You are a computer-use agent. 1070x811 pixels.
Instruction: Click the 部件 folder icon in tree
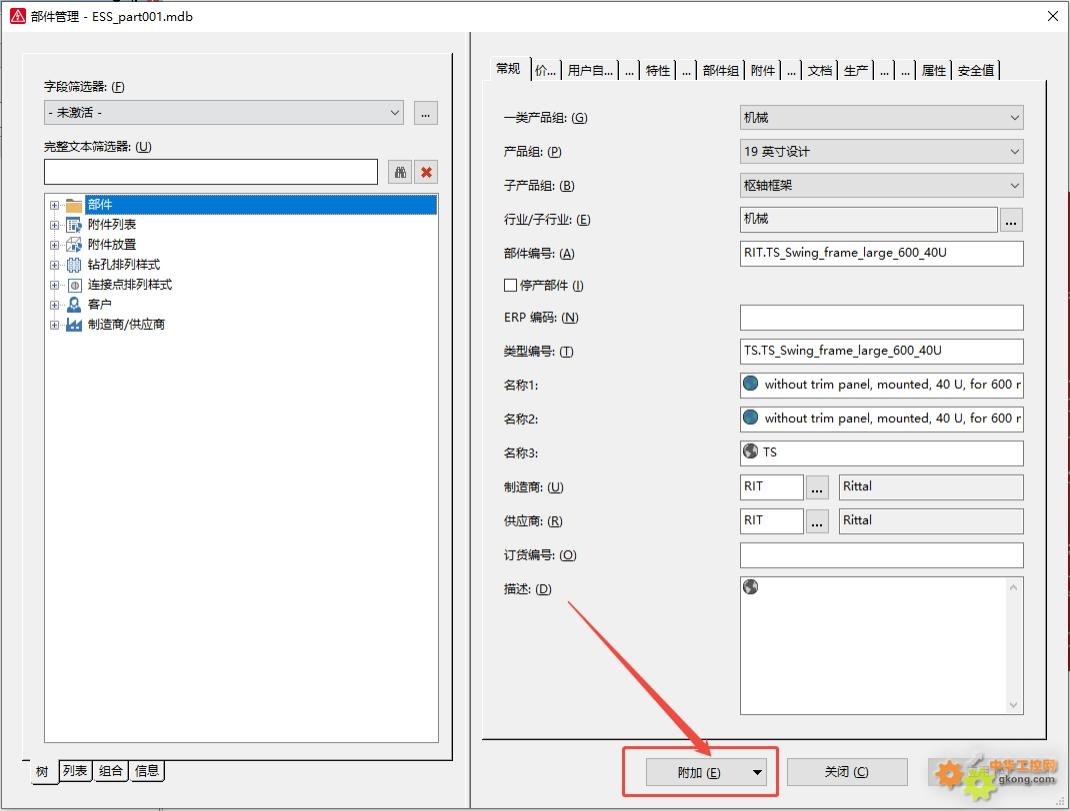(x=74, y=205)
